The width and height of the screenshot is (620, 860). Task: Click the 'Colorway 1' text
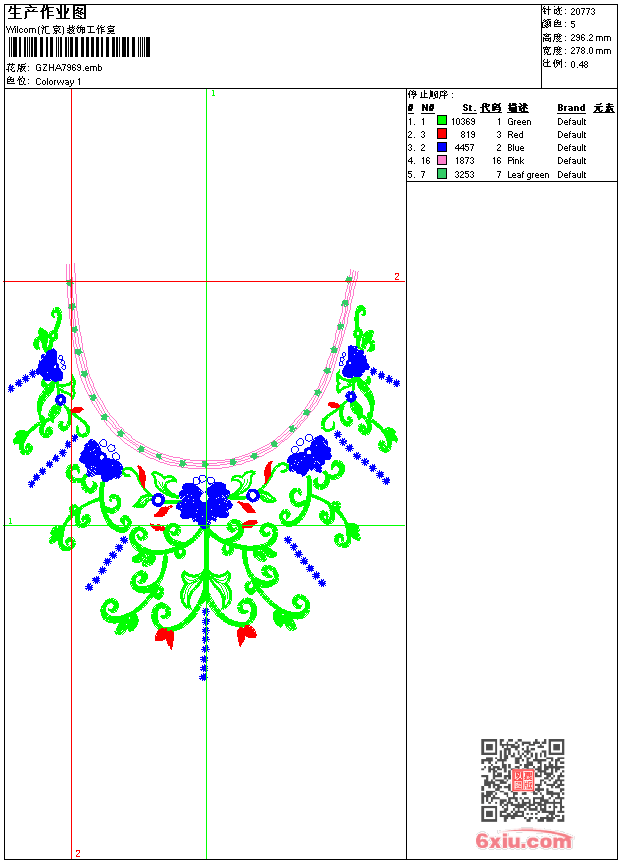(58, 82)
